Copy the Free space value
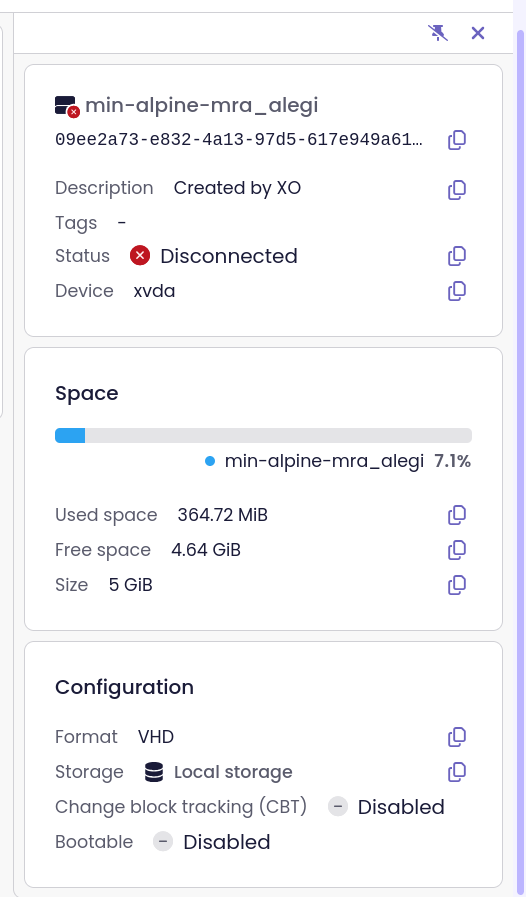 [x=457, y=550]
